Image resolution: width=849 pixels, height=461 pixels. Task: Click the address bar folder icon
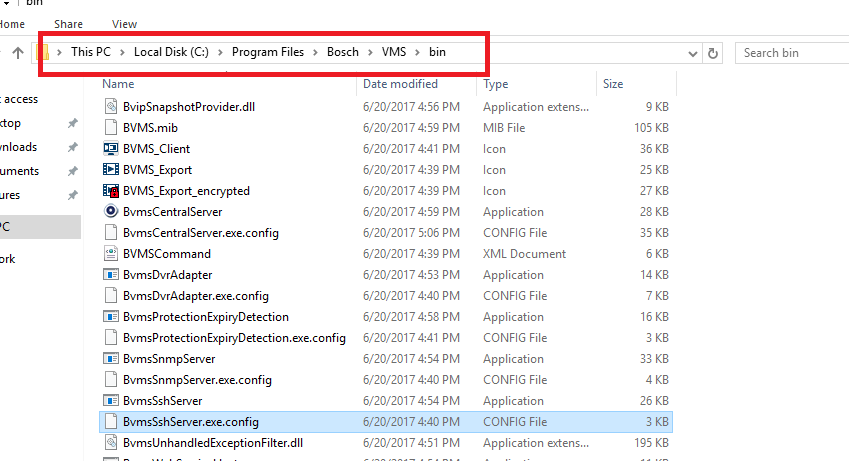(42, 52)
